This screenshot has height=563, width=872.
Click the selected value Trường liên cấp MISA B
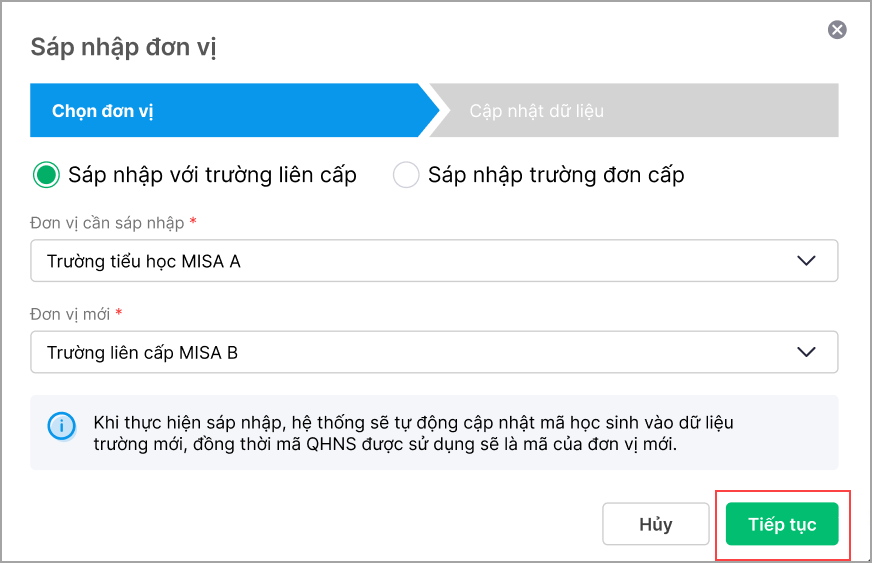[142, 353]
